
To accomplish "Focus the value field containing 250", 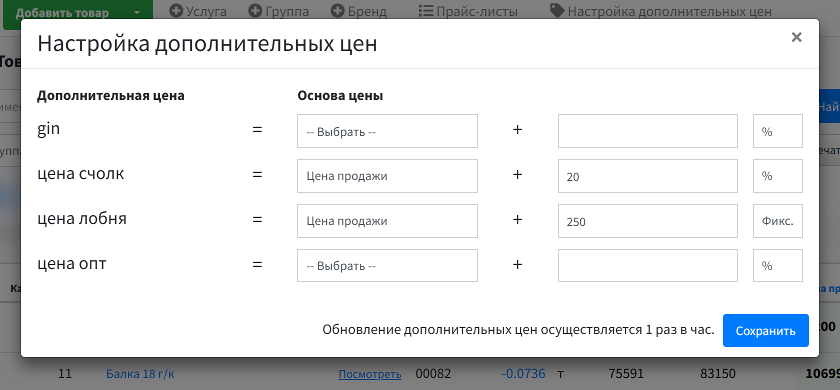I will [648, 221].
